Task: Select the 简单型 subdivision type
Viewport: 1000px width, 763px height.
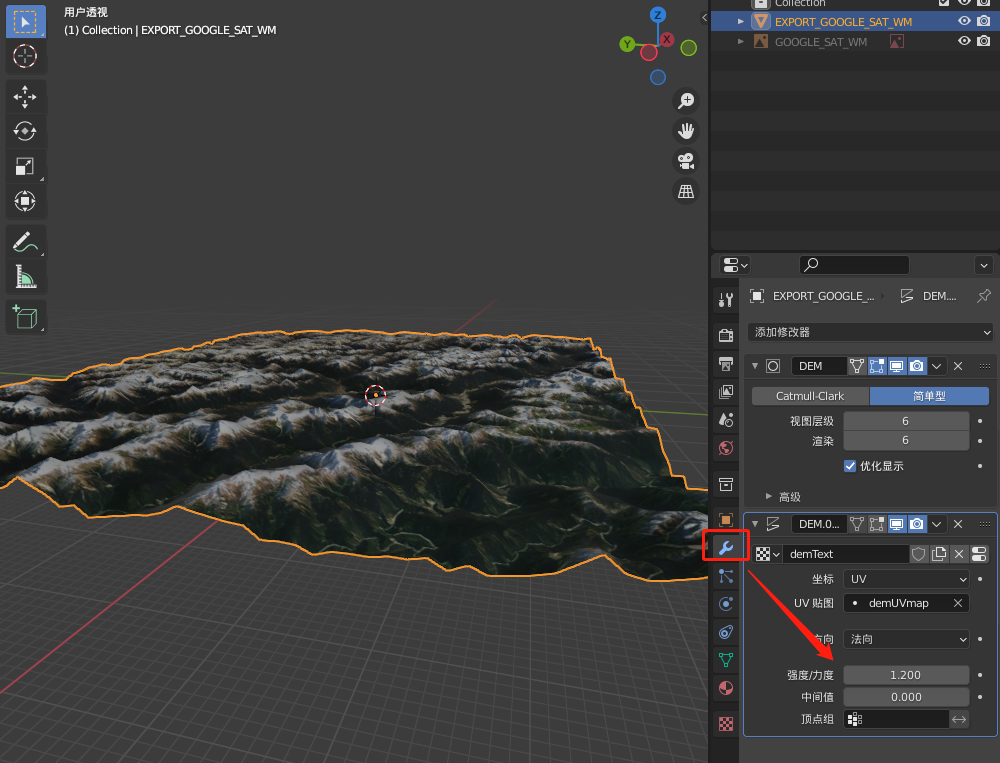Action: [929, 396]
